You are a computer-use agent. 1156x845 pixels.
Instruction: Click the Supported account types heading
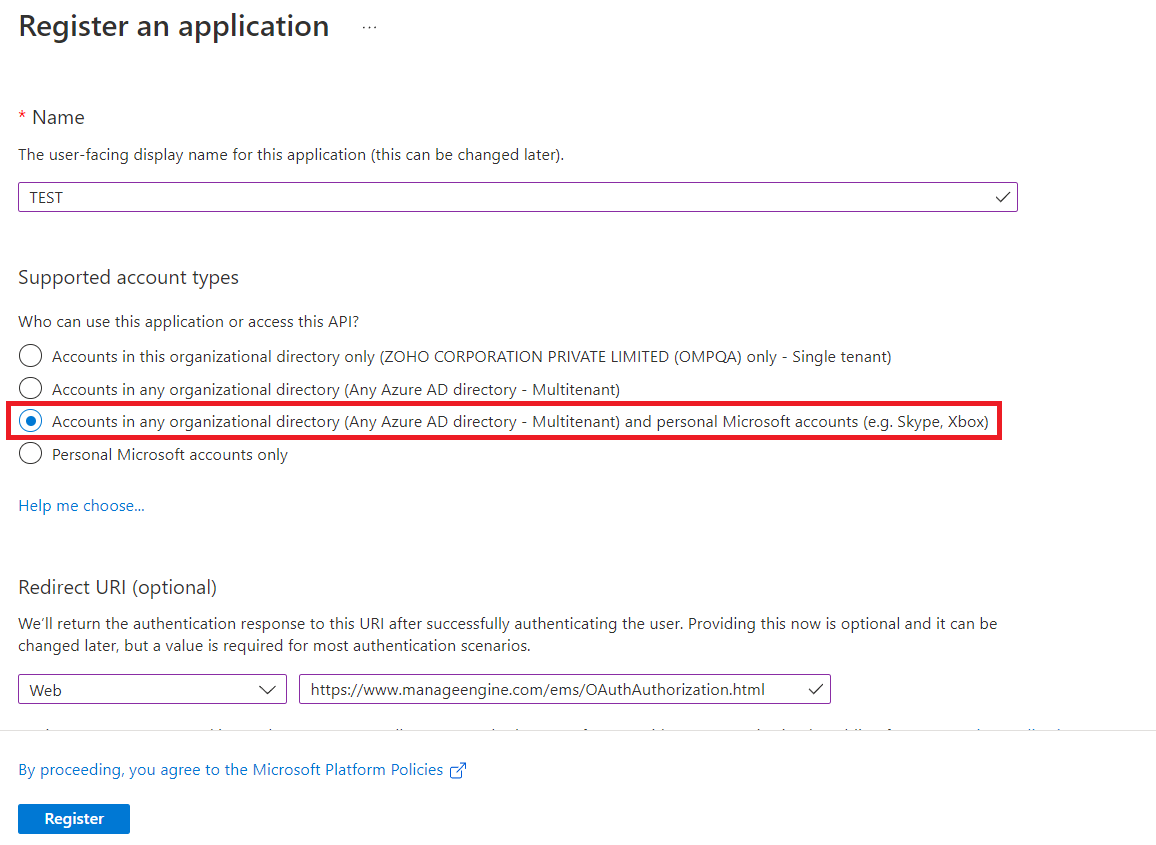[128, 277]
